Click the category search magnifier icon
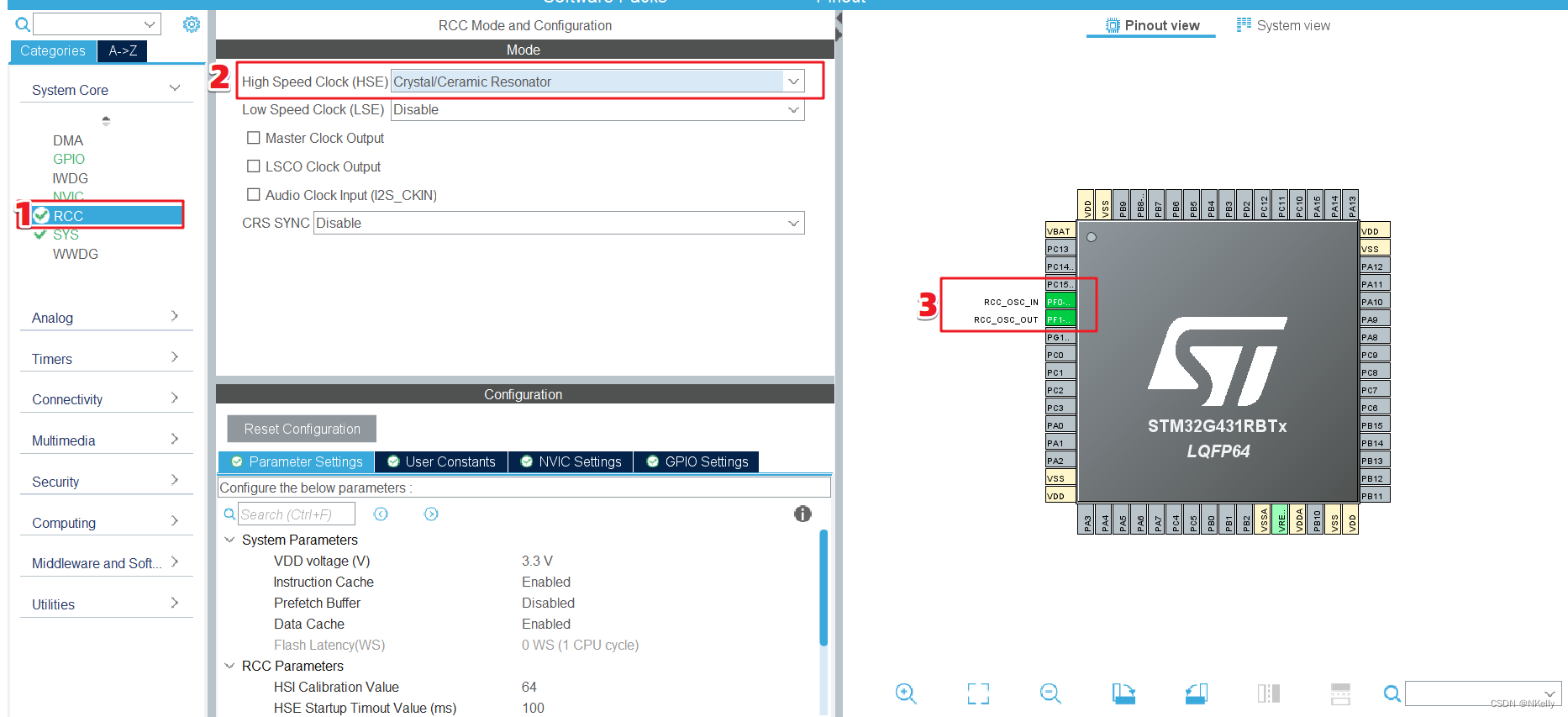The width and height of the screenshot is (1568, 717). 23,24
